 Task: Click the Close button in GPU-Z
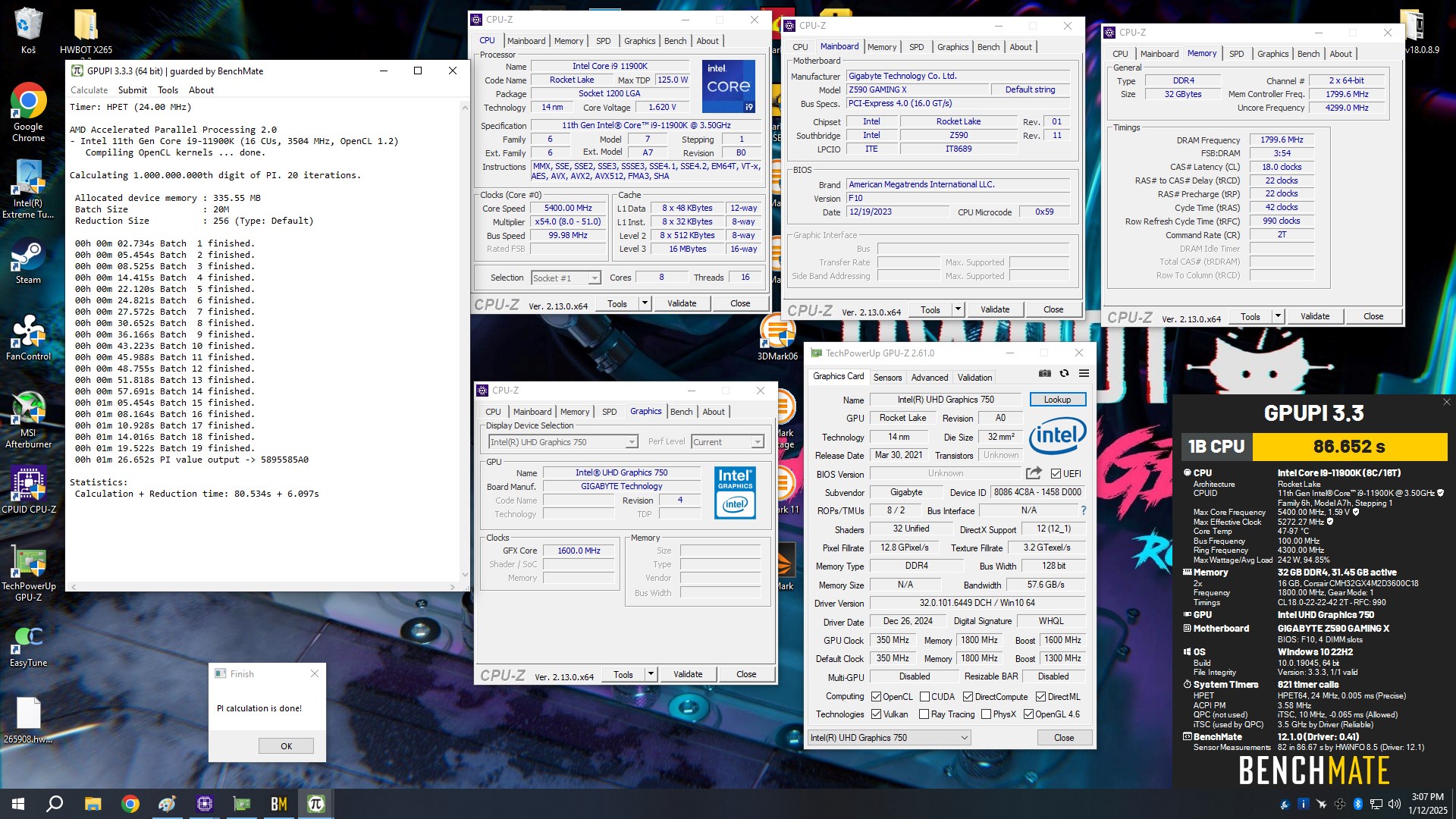click(1064, 738)
